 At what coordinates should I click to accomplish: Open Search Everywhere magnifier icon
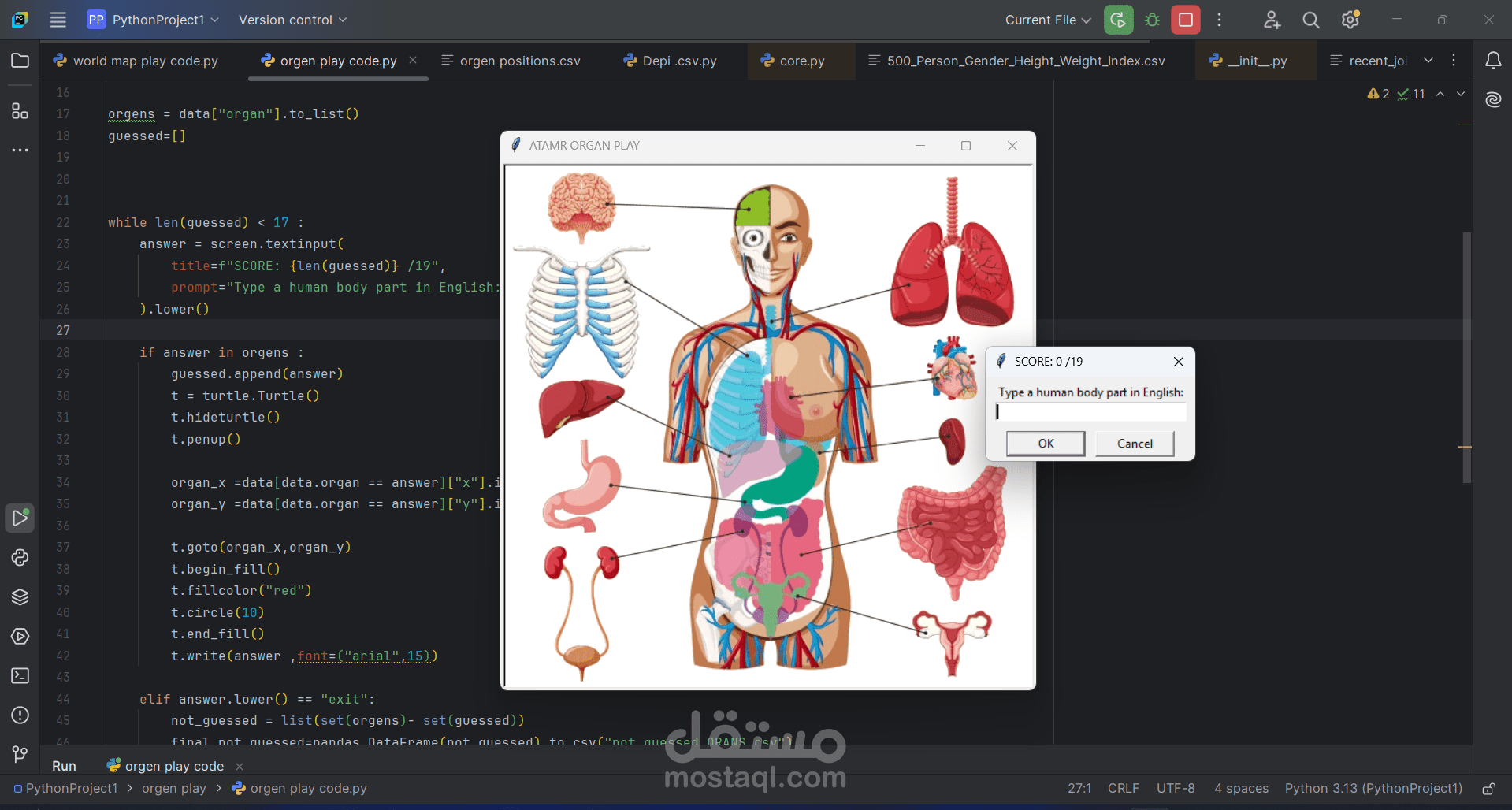point(1310,20)
